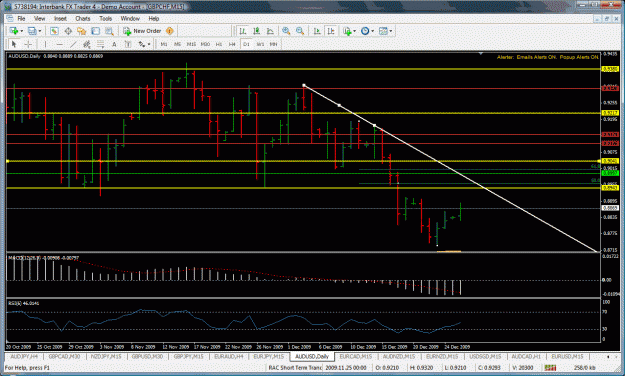Draw a vertical line
Image resolution: width=625 pixels, height=376 pixels.
tap(45, 44)
